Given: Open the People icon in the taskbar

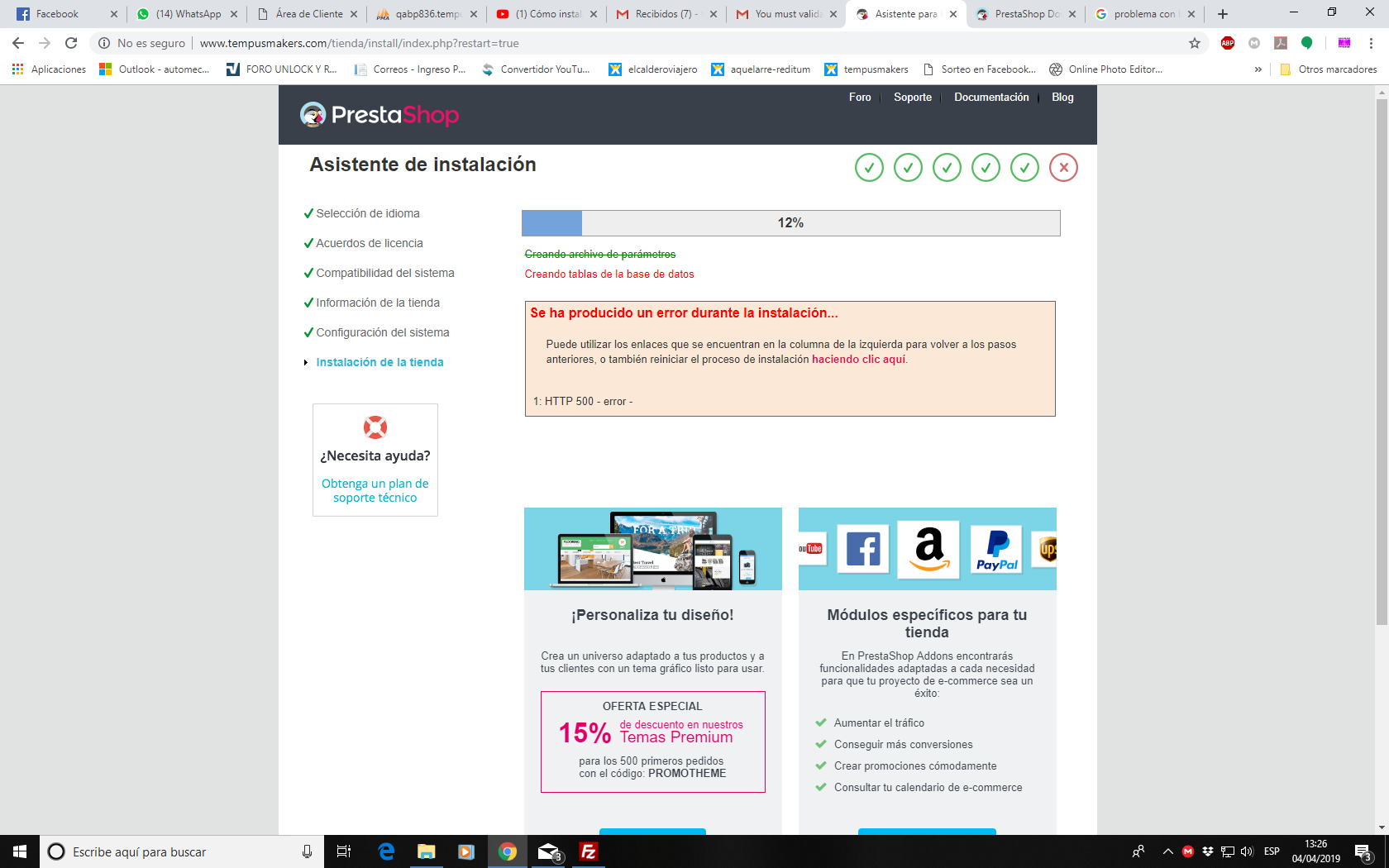Looking at the screenshot, I should pyautogui.click(x=1138, y=851).
